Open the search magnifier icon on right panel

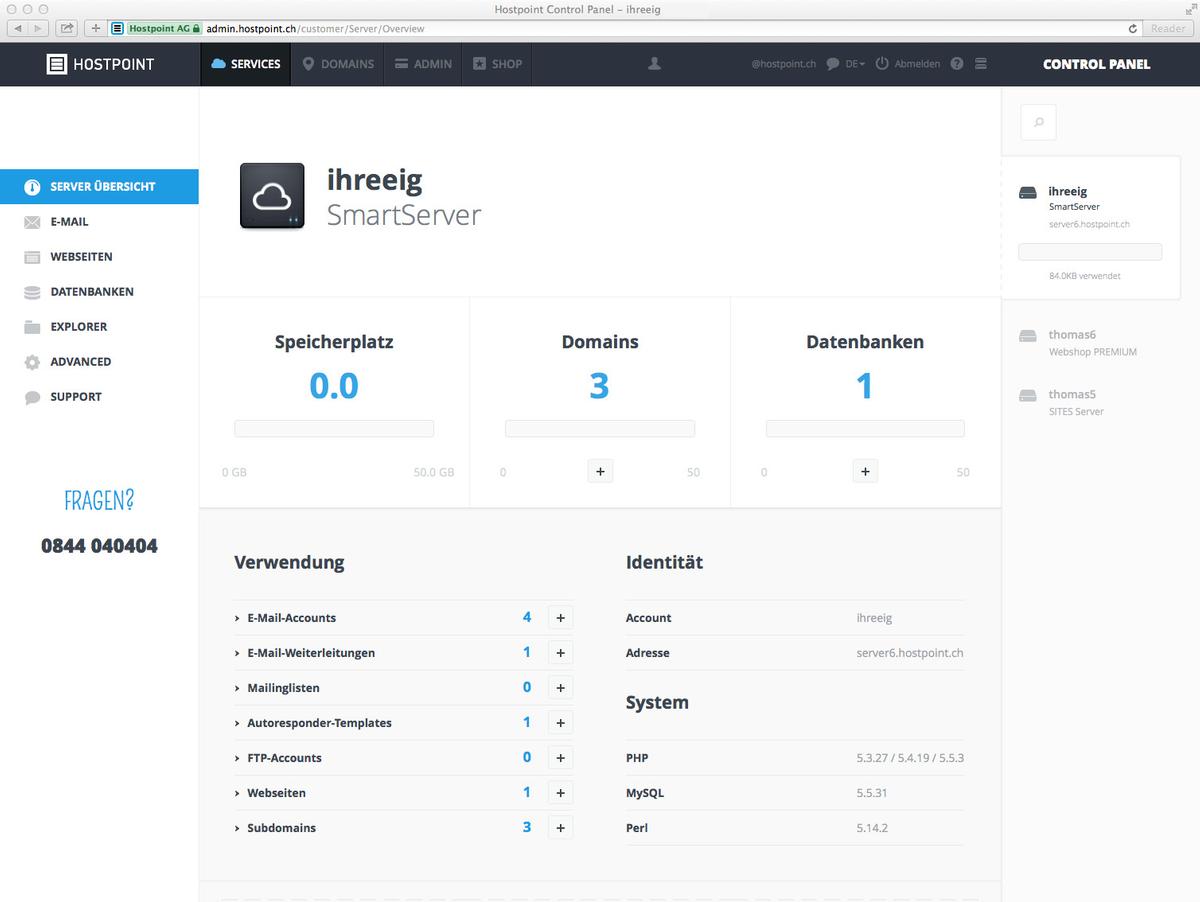click(1038, 121)
